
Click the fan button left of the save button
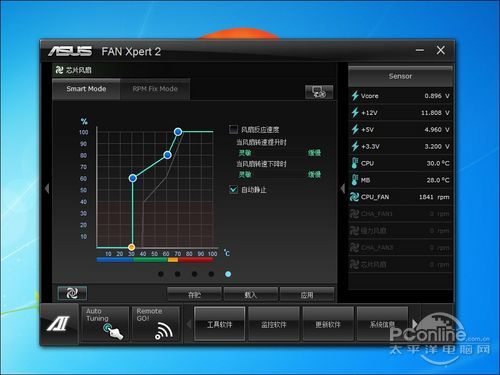[x=72, y=293]
